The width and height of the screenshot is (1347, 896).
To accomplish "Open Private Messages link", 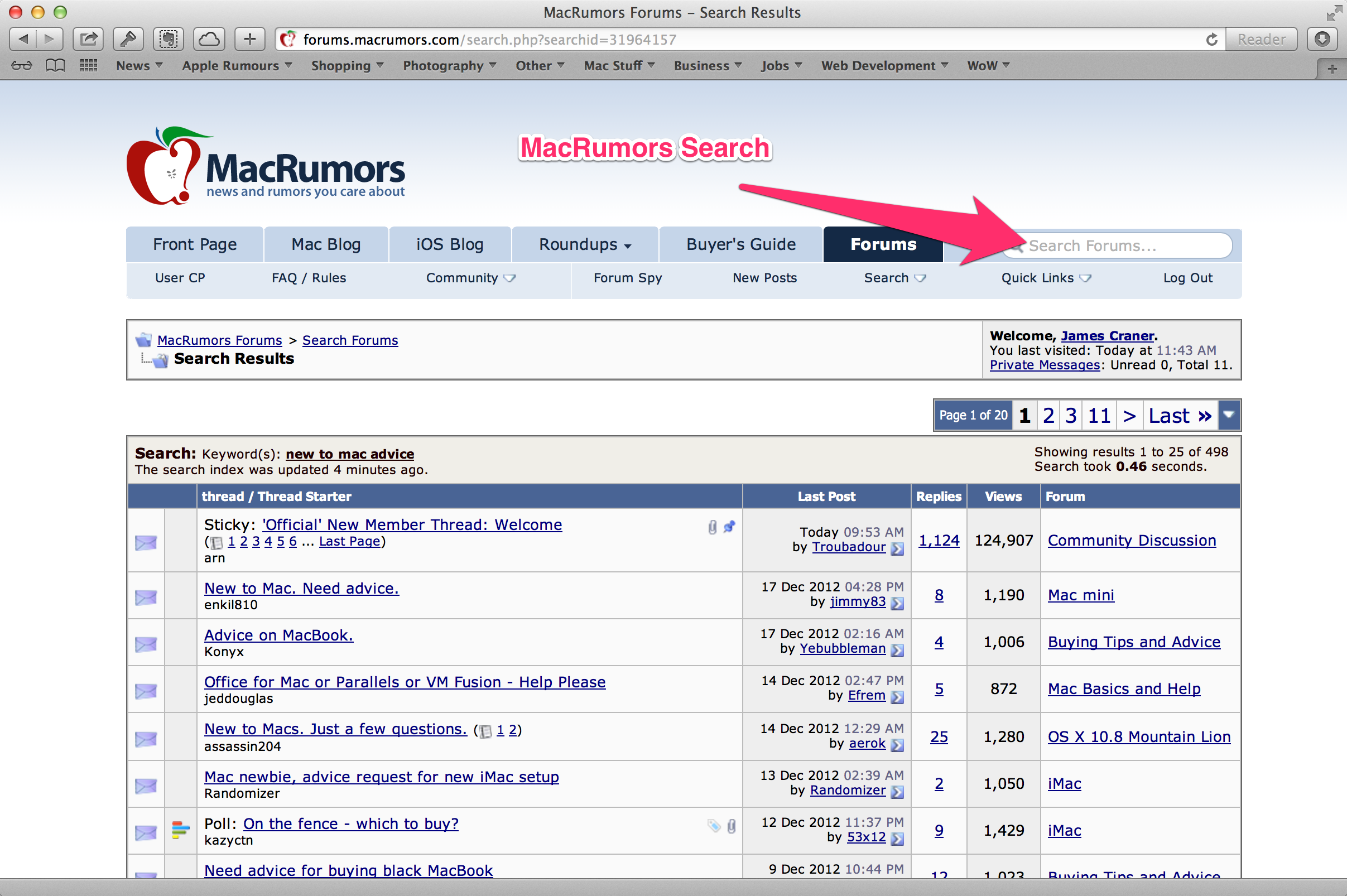I will click(1044, 365).
